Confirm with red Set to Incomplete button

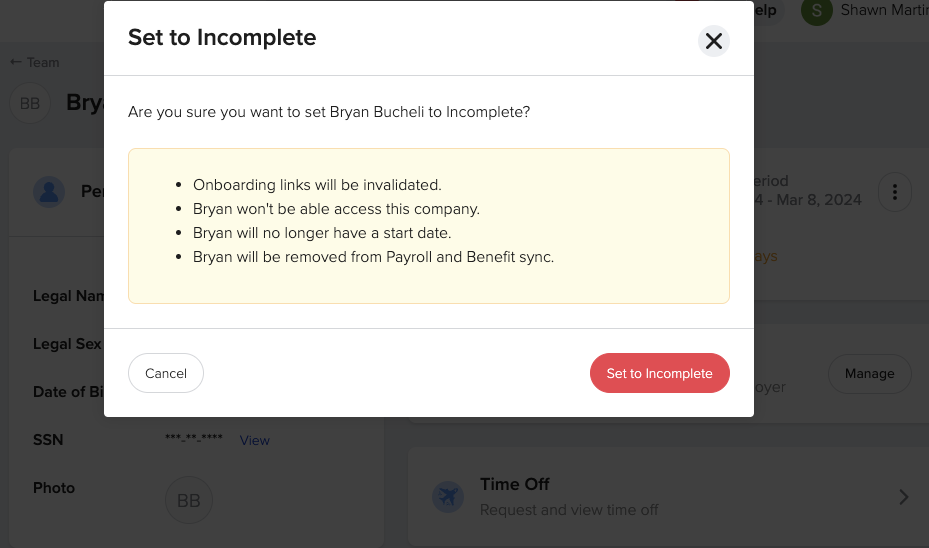pyautogui.click(x=659, y=373)
